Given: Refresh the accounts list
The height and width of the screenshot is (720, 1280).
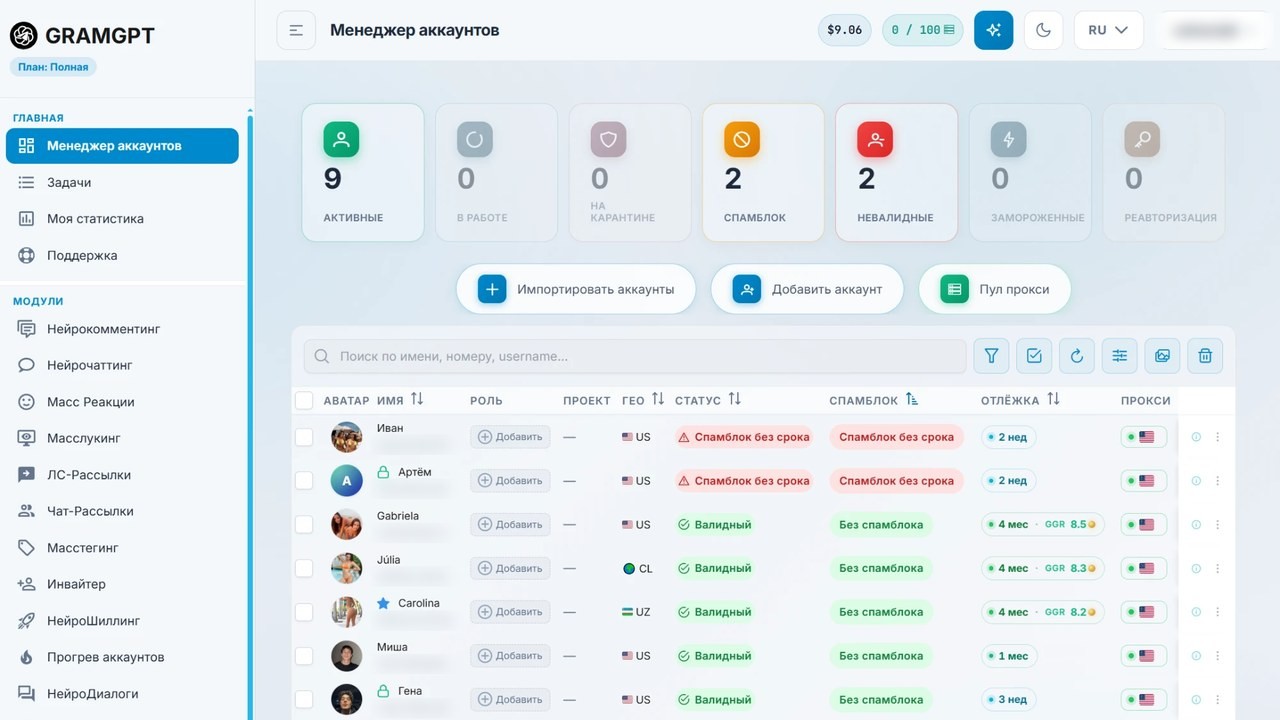Looking at the screenshot, I should point(1077,355).
